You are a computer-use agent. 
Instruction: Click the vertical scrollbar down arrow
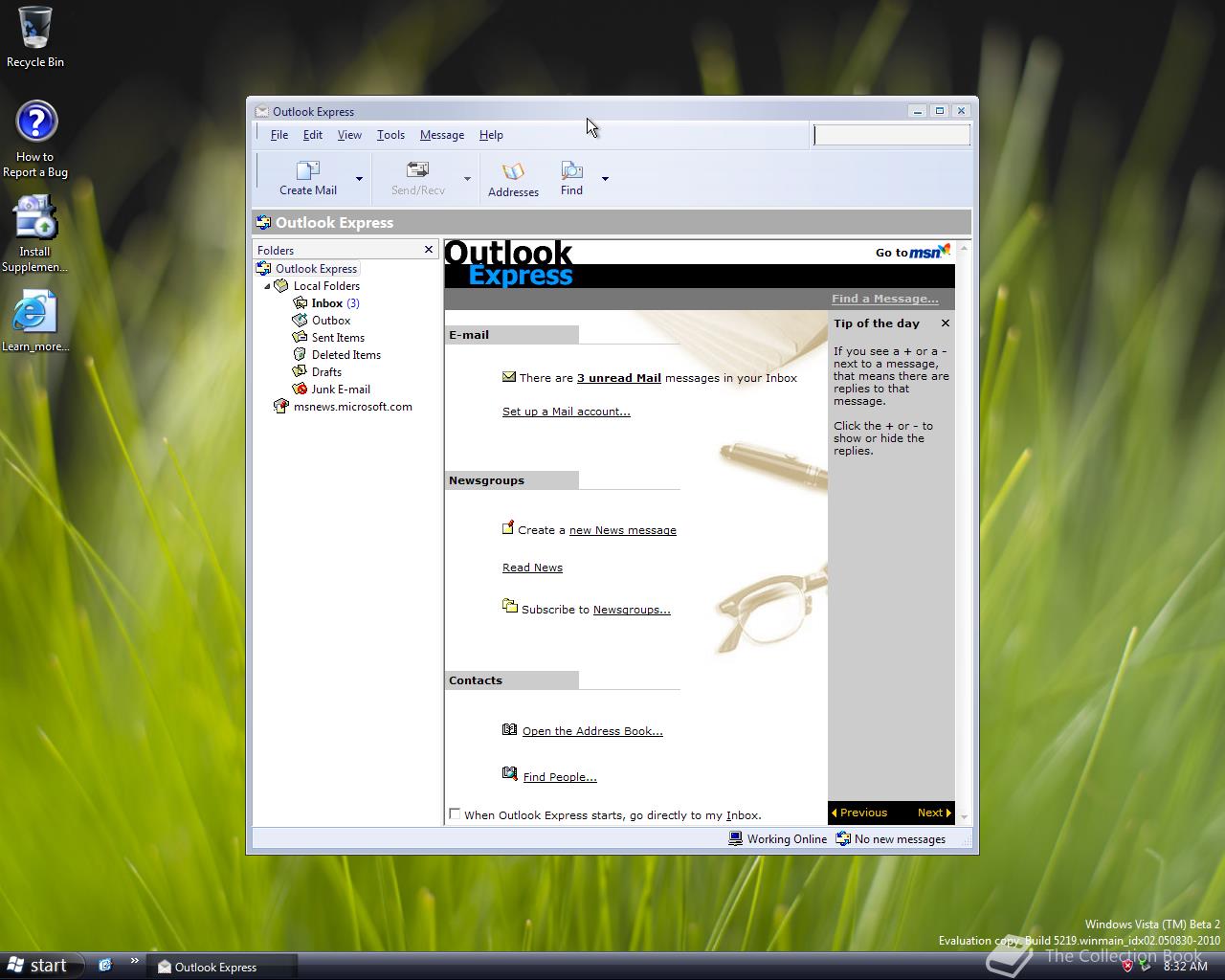(964, 817)
